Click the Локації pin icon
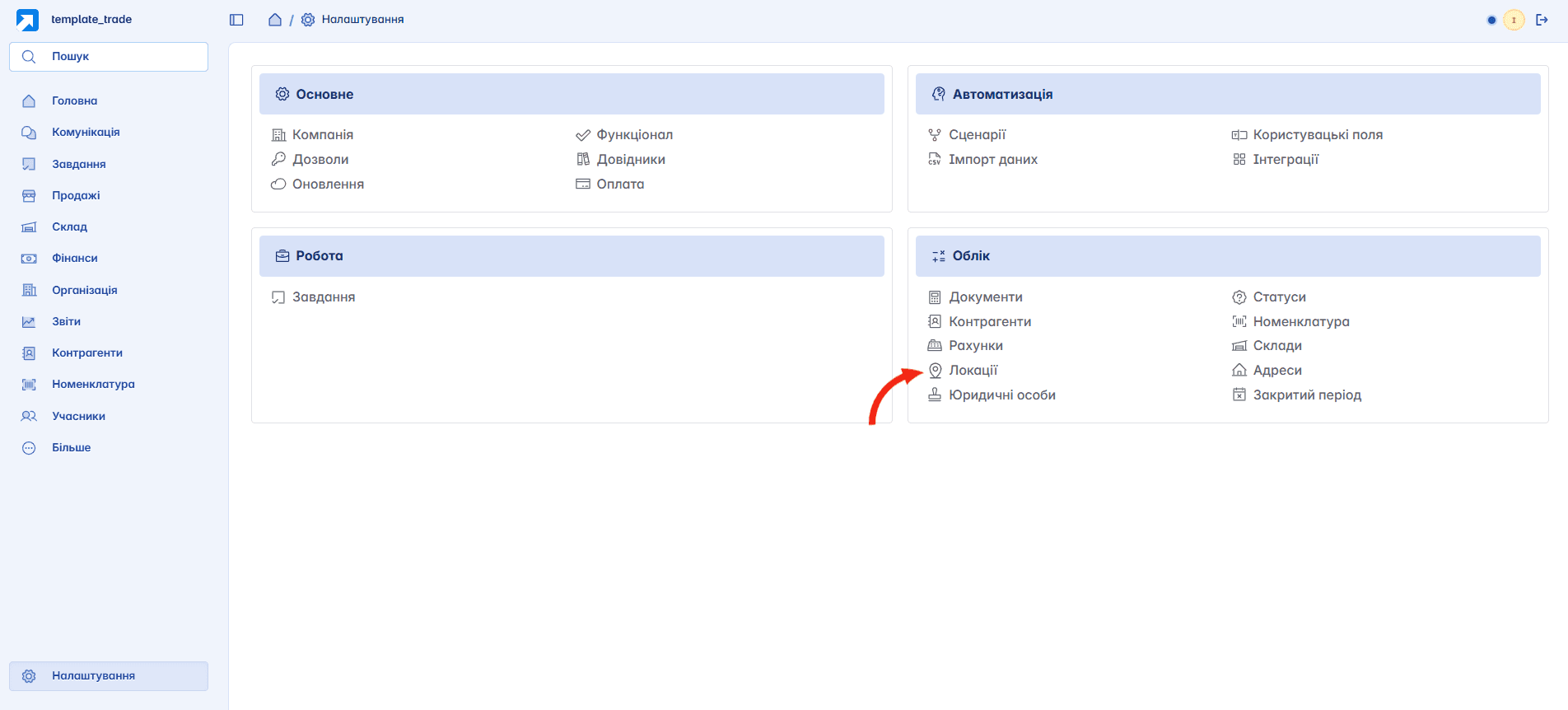Image resolution: width=1568 pixels, height=710 pixels. click(x=935, y=371)
